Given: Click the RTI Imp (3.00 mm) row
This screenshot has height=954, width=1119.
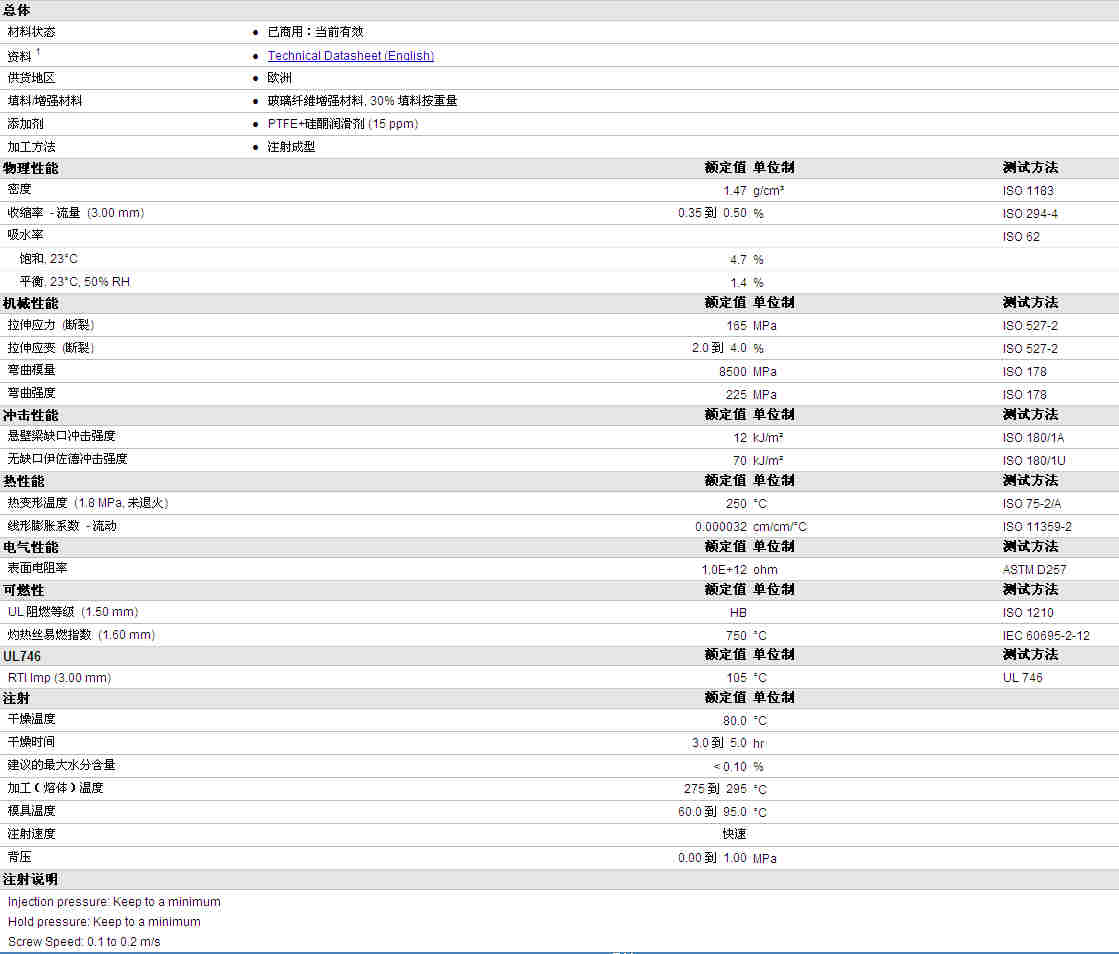Looking at the screenshot, I should pyautogui.click(x=560, y=677).
